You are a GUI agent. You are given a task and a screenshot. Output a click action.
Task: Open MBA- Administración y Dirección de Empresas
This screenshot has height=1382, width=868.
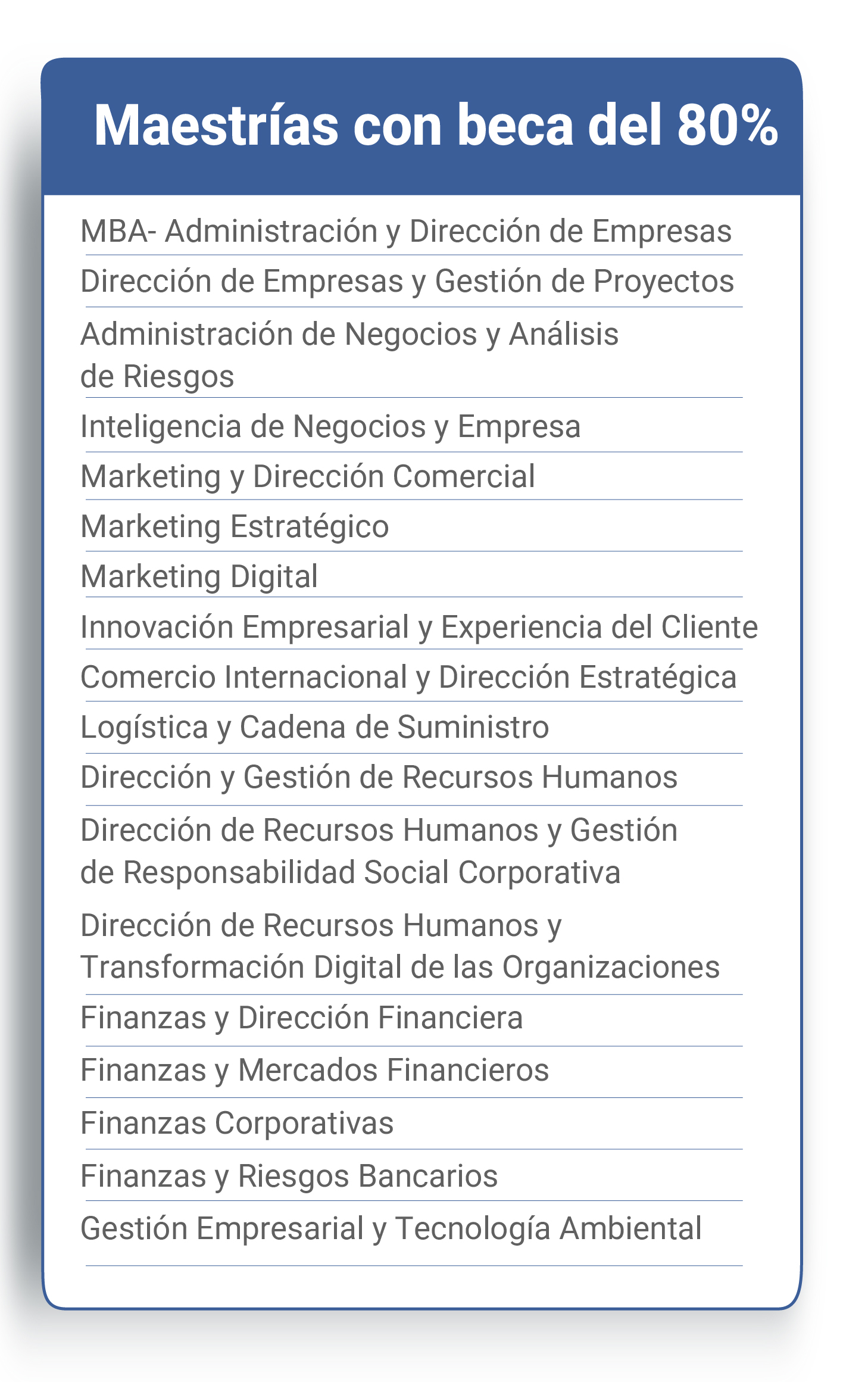(406, 231)
